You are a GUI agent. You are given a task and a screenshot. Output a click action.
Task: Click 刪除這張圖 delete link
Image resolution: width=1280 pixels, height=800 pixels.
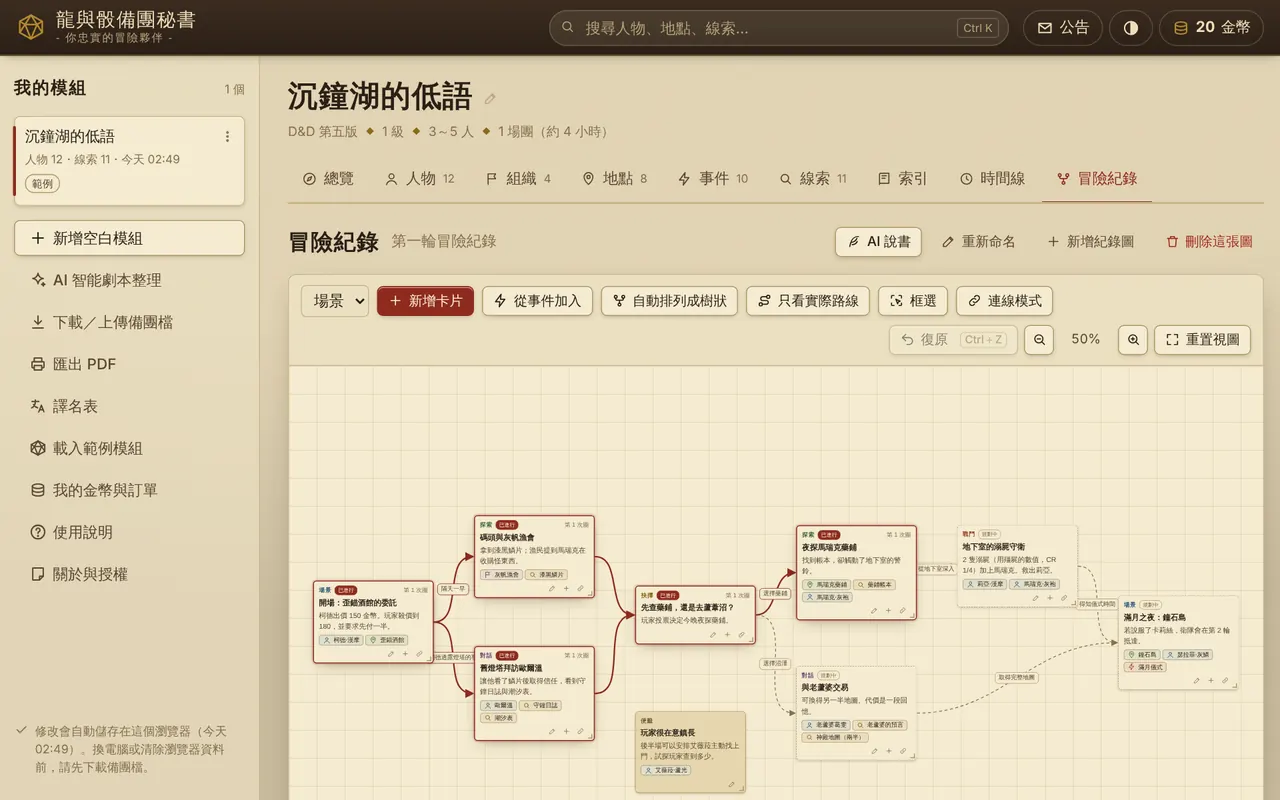coord(1209,242)
